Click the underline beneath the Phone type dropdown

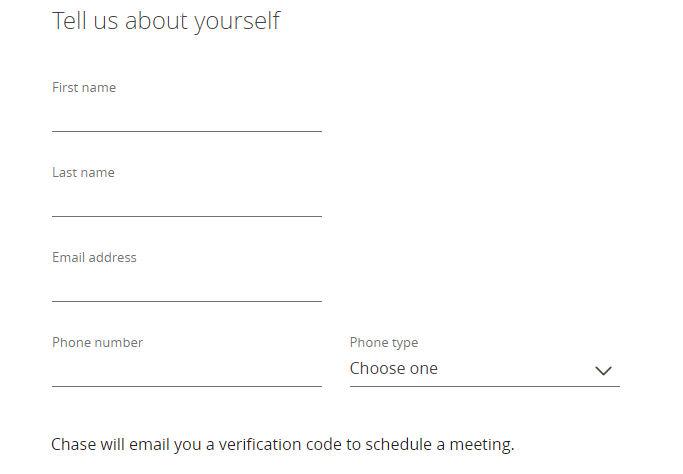(484, 386)
